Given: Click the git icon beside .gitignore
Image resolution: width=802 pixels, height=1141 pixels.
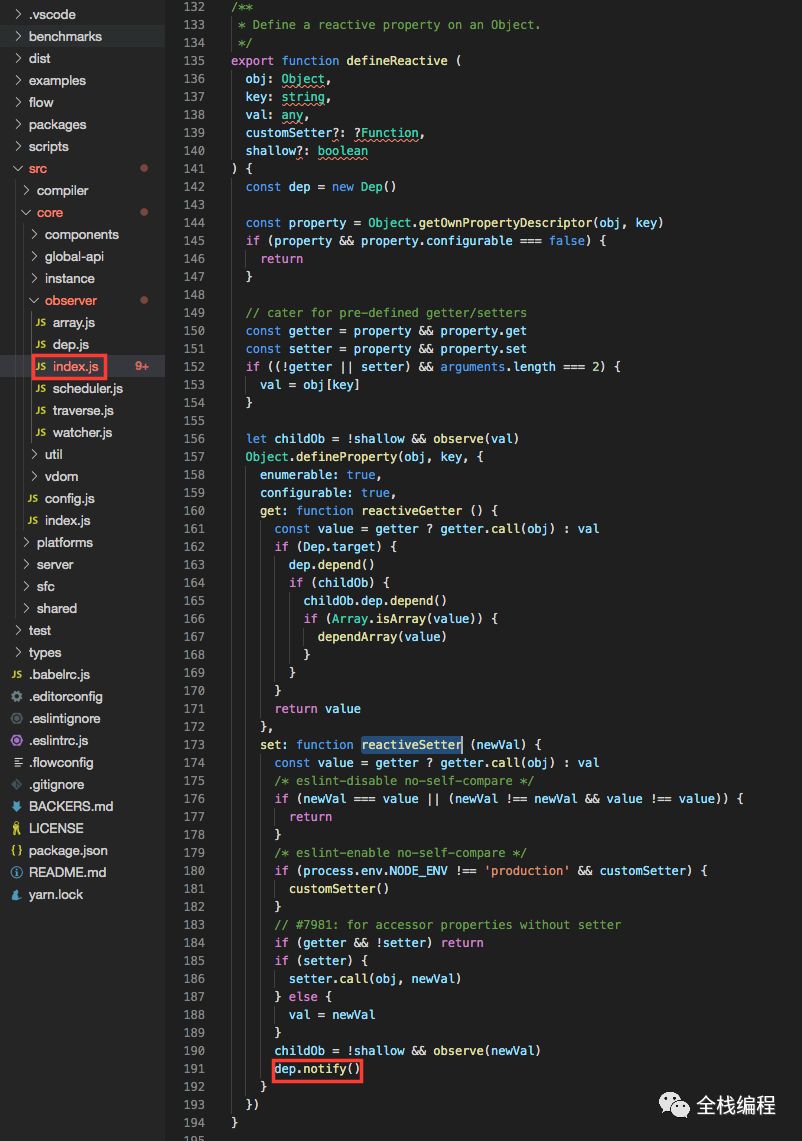Looking at the screenshot, I should pyautogui.click(x=17, y=784).
